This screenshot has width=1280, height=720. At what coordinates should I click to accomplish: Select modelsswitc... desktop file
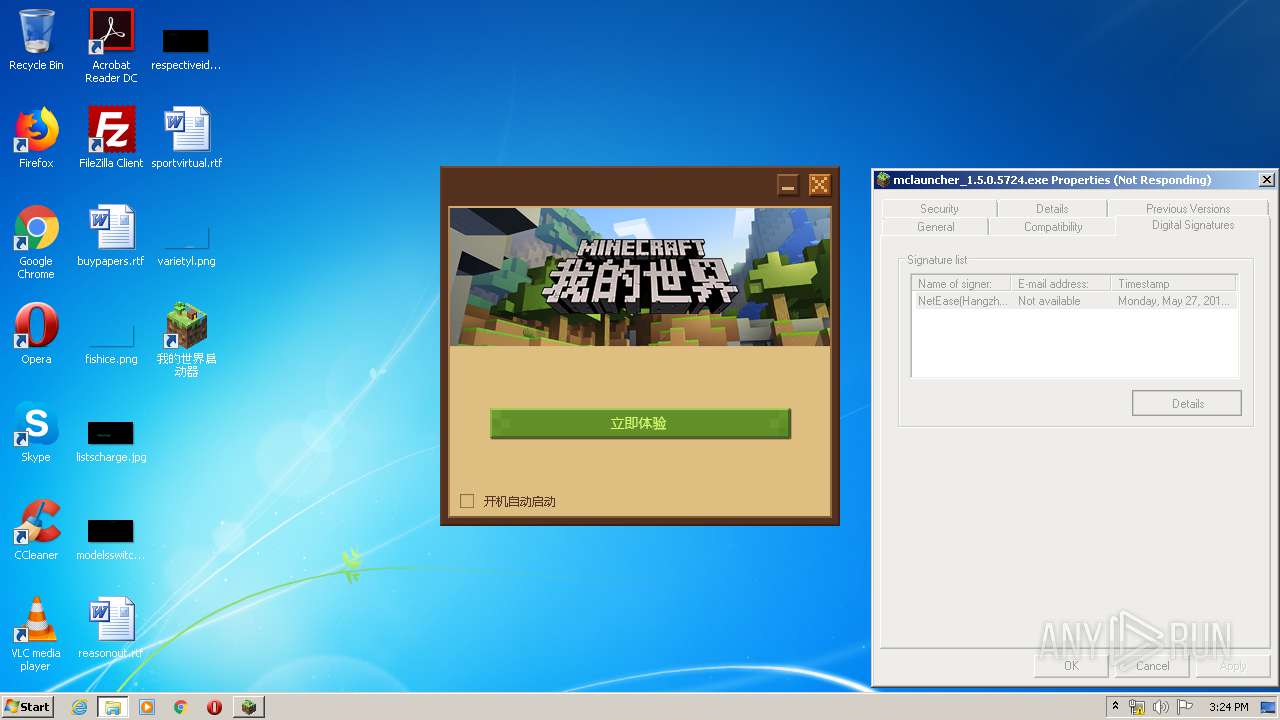click(111, 540)
